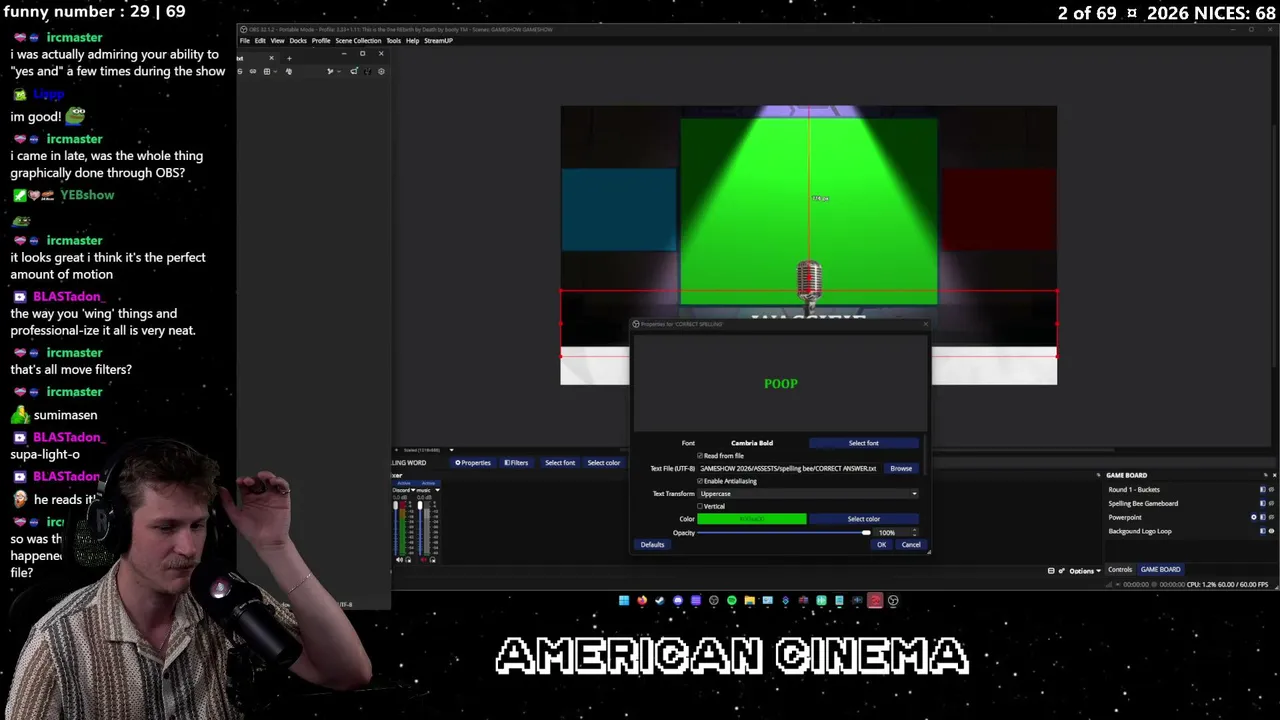Open the Options dropdown in the dock bar
Image resolution: width=1280 pixels, height=720 pixels.
point(1084,570)
